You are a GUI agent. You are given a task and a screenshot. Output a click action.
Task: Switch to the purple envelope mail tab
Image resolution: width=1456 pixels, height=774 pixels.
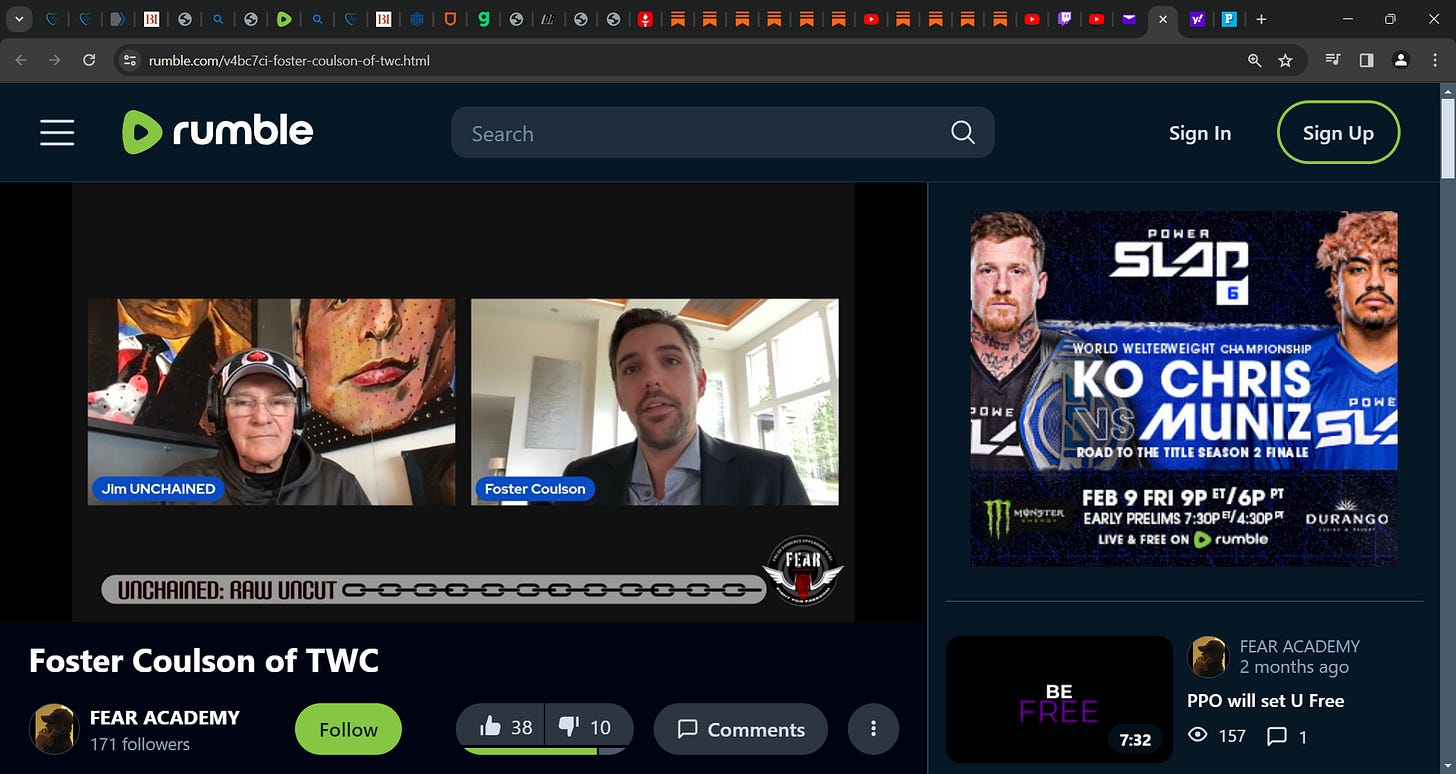click(1129, 19)
